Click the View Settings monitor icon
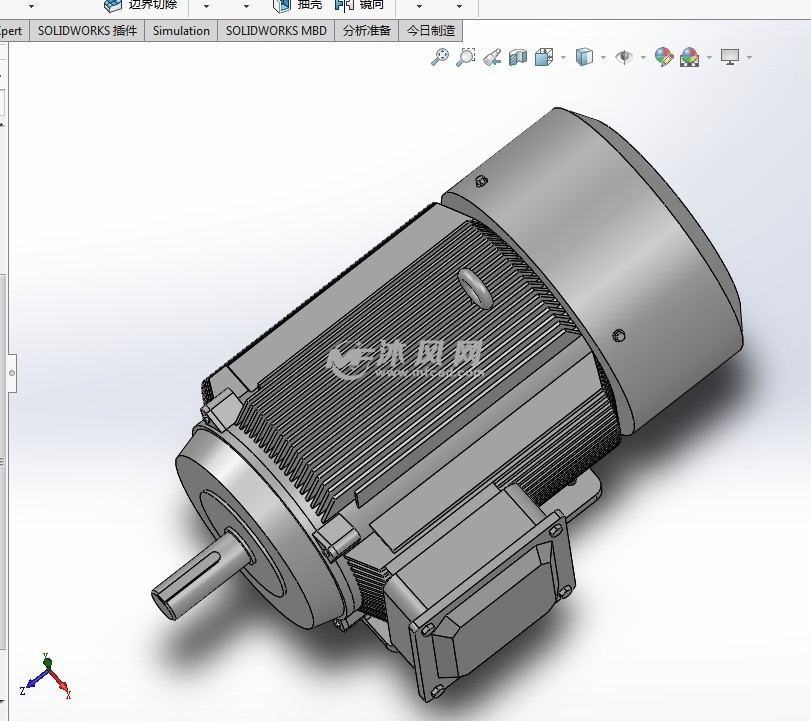 (732, 57)
